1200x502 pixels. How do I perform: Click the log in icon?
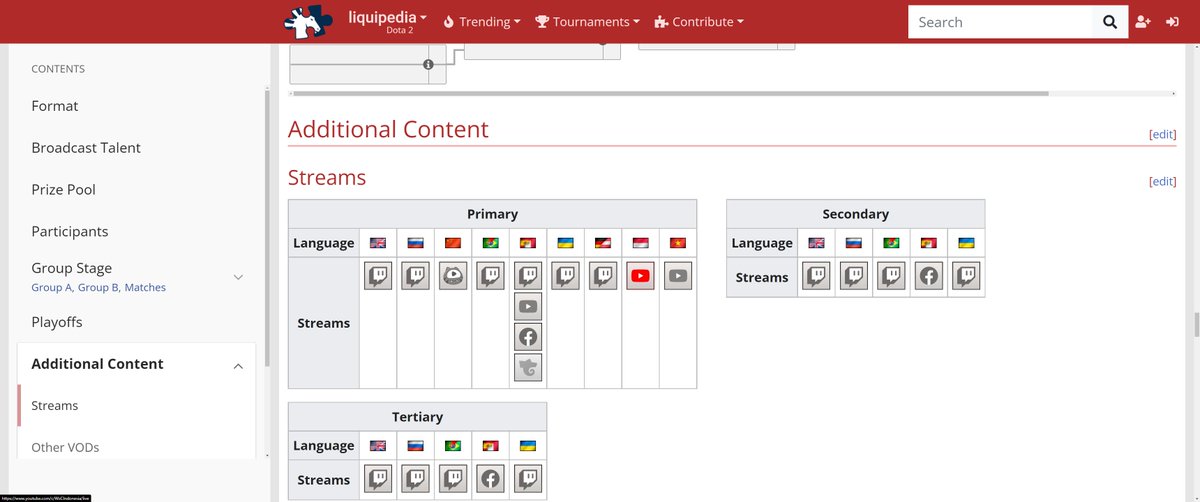tap(1172, 22)
